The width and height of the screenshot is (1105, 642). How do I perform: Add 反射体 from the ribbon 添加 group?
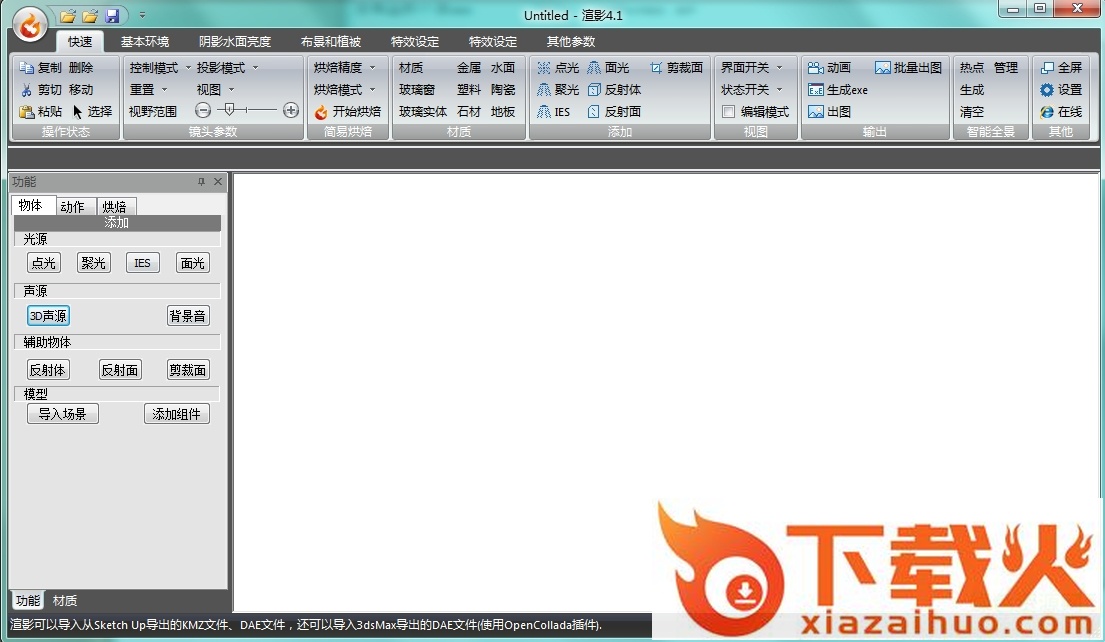coord(614,89)
